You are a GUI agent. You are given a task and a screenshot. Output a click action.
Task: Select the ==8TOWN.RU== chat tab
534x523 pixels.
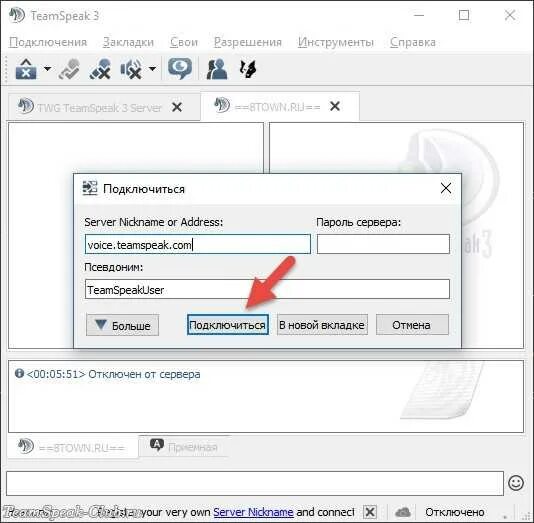[x=73, y=446]
